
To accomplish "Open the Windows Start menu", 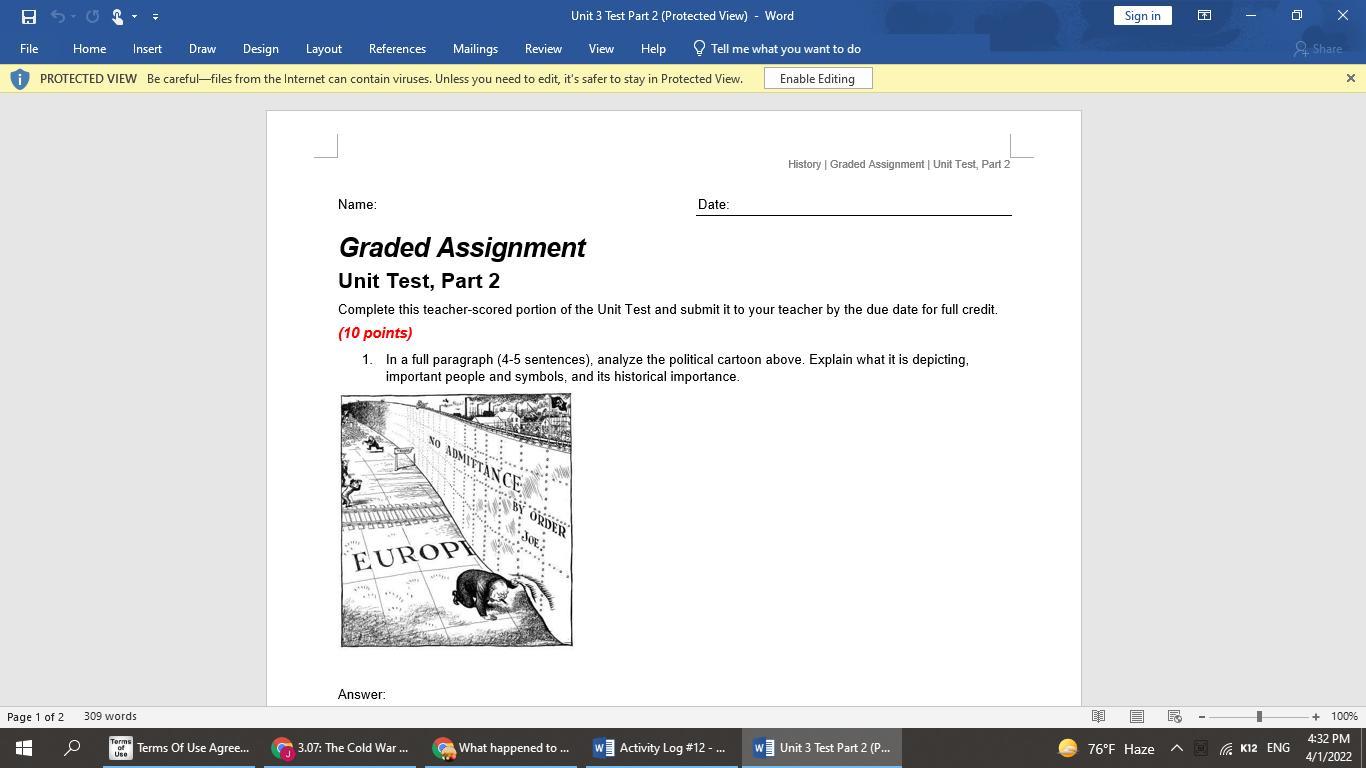I will coord(24,748).
